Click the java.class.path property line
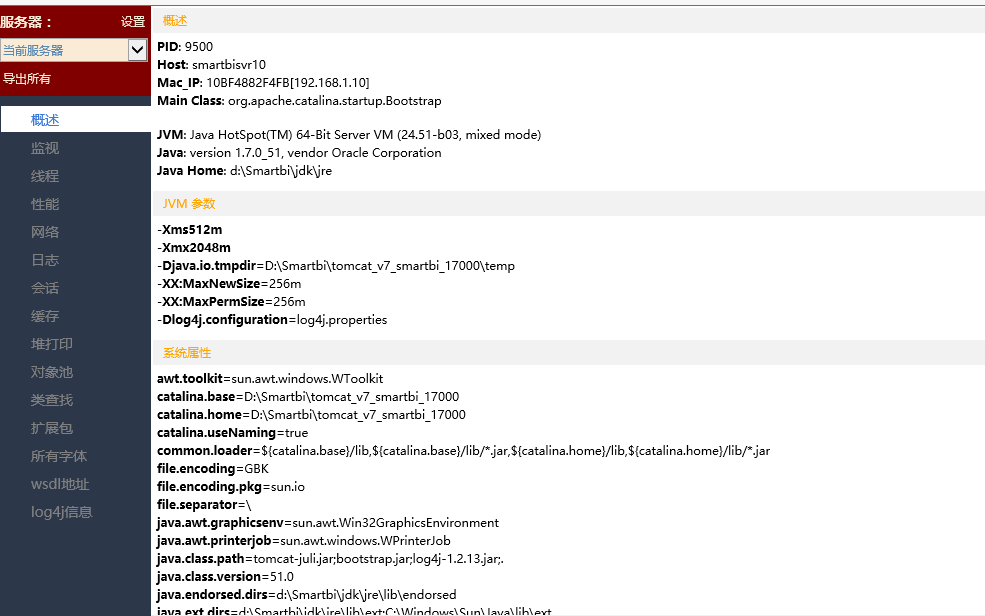 [x=330, y=559]
